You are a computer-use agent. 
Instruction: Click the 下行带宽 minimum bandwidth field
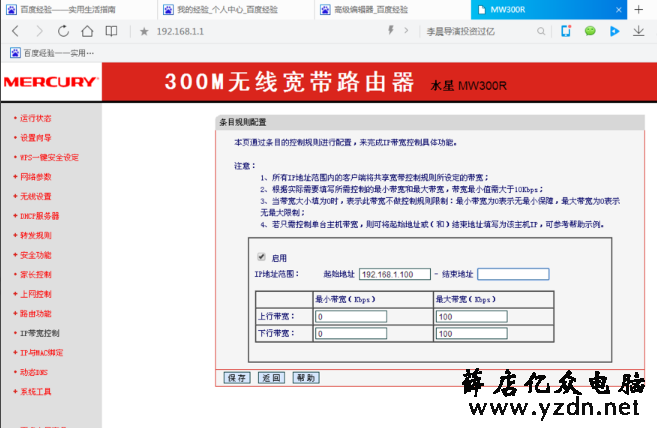coord(351,334)
